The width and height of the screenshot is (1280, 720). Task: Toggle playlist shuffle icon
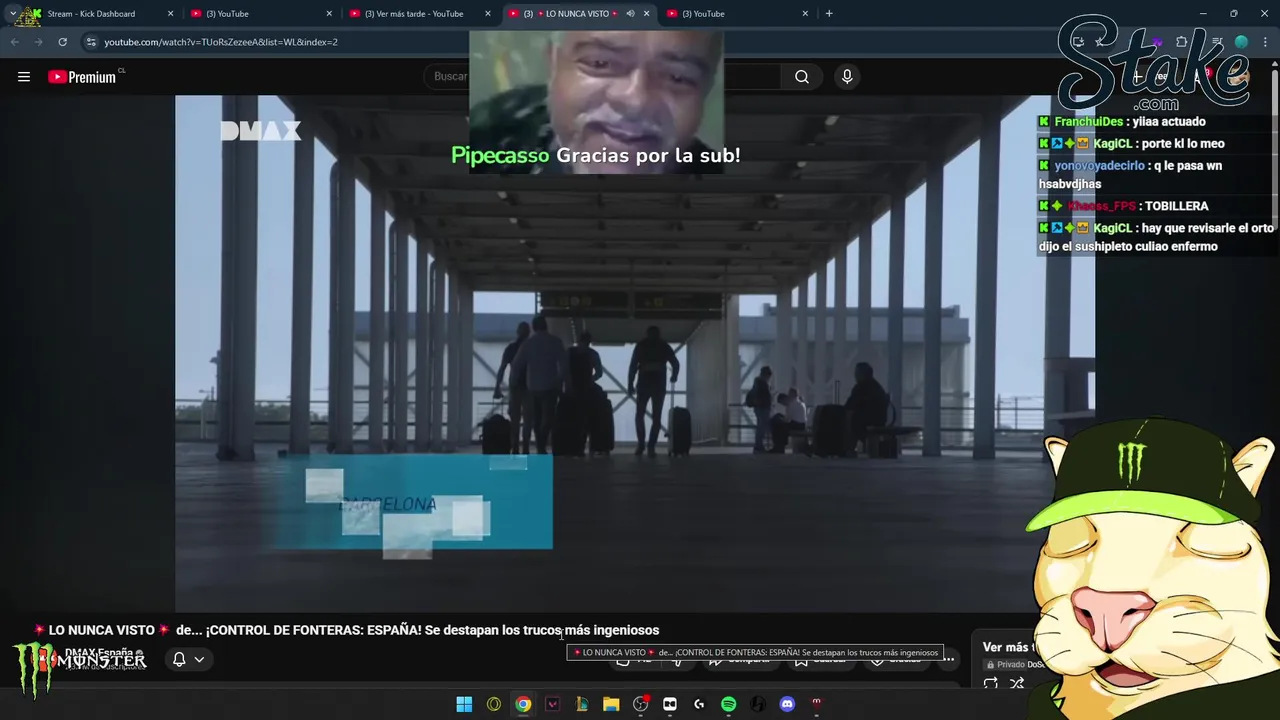click(x=1017, y=684)
